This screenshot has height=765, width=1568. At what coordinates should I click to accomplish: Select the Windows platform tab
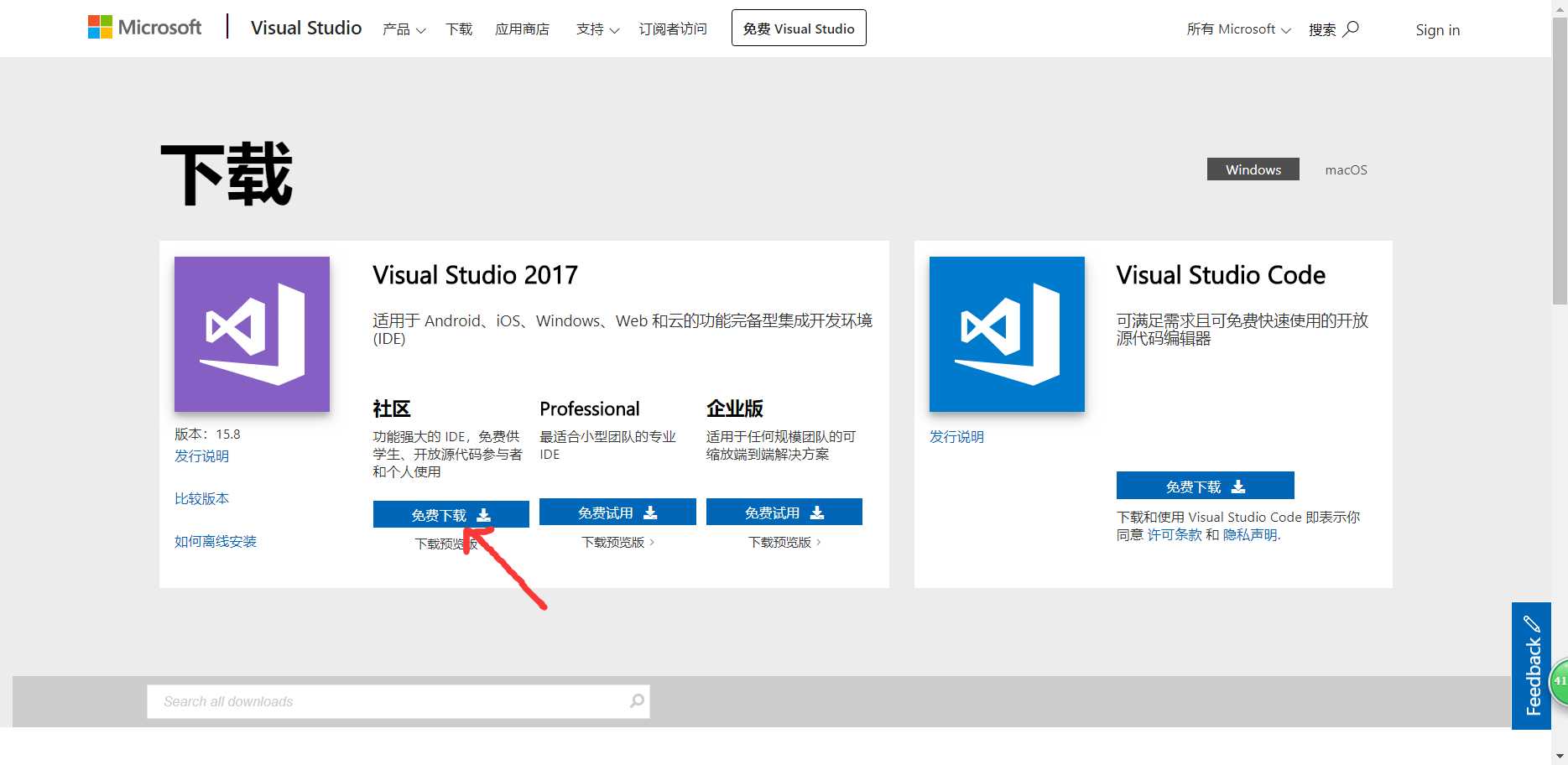click(1253, 169)
